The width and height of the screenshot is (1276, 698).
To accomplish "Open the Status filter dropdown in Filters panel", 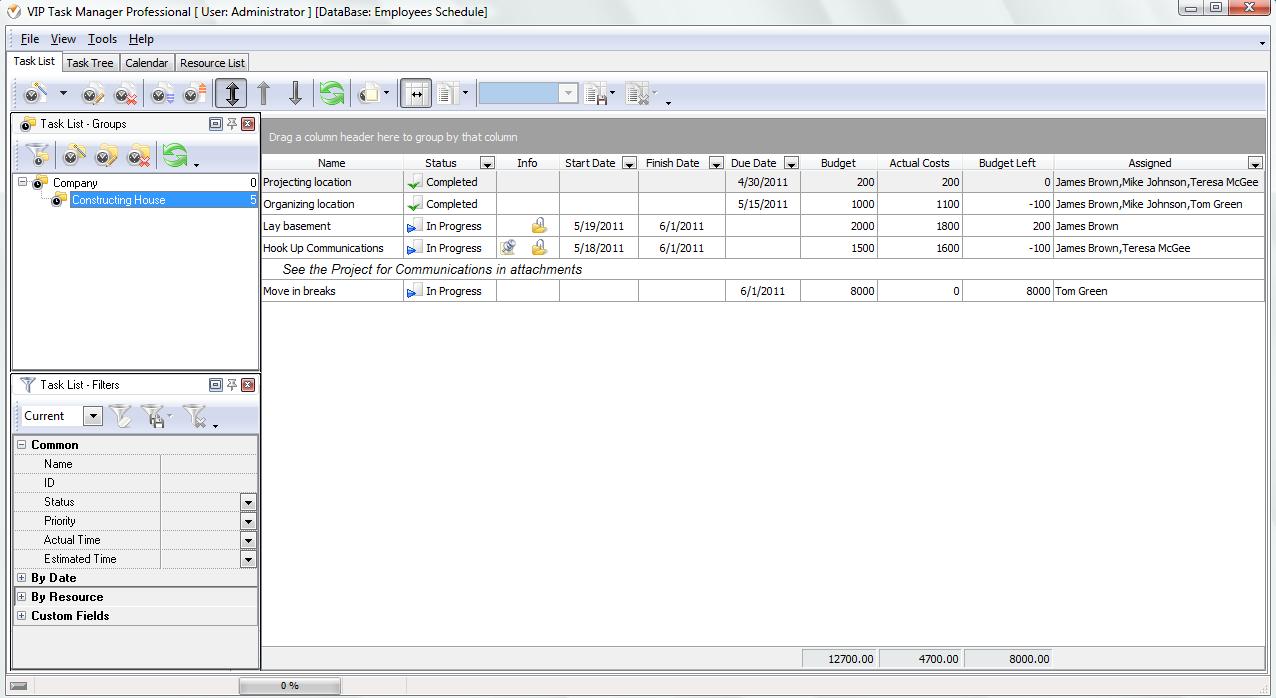I will (x=248, y=502).
